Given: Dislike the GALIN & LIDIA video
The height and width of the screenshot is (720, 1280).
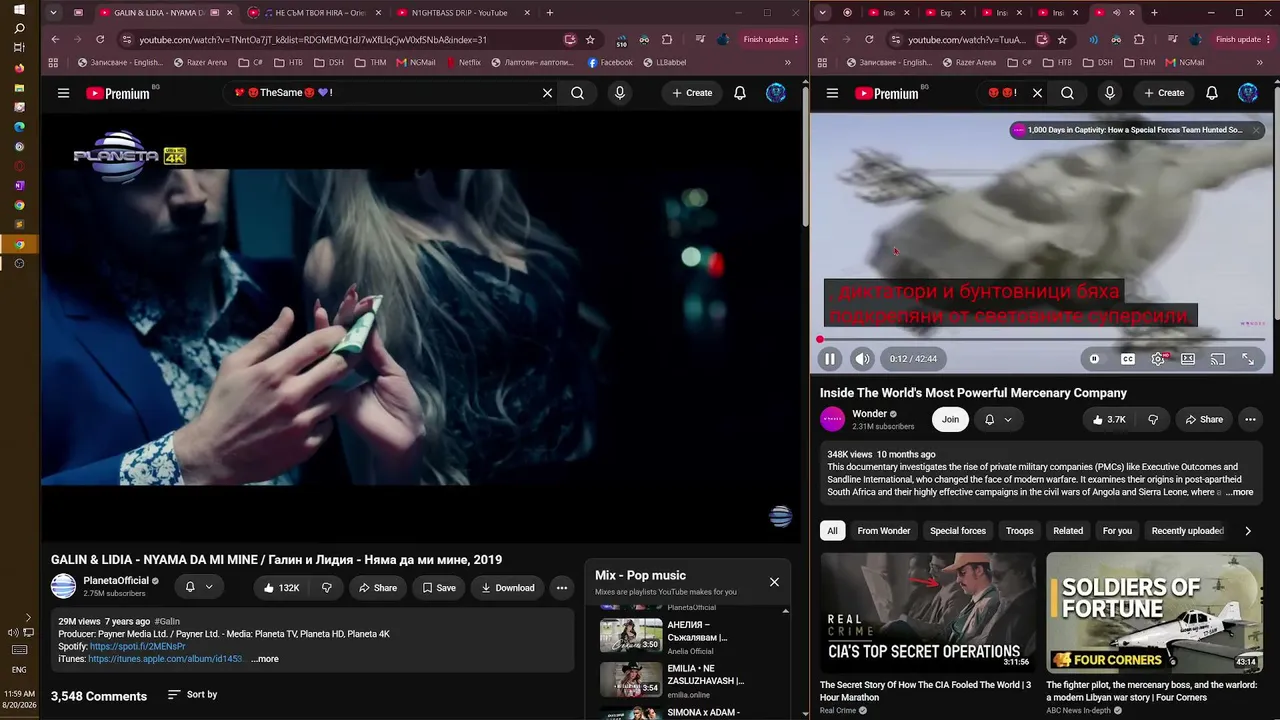Looking at the screenshot, I should point(326,588).
